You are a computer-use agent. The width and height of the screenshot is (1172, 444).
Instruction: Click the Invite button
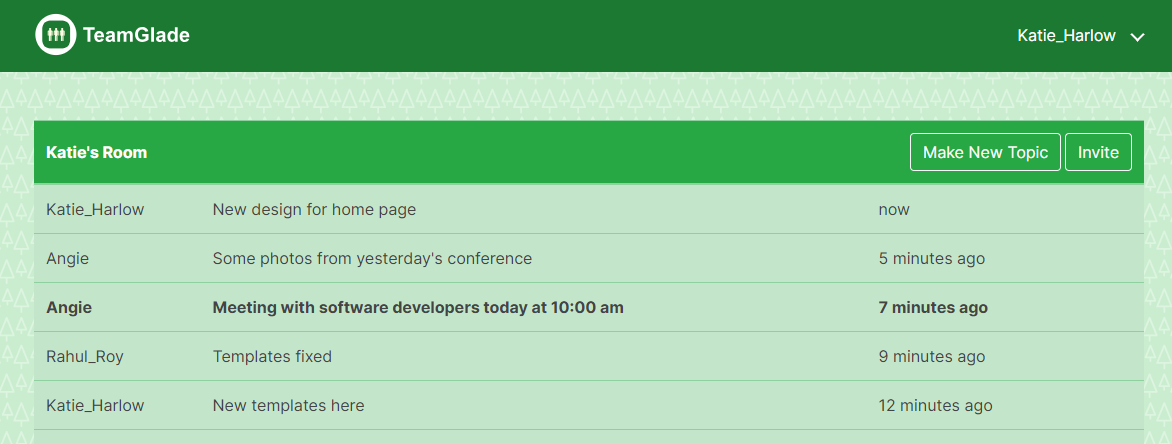point(1098,152)
